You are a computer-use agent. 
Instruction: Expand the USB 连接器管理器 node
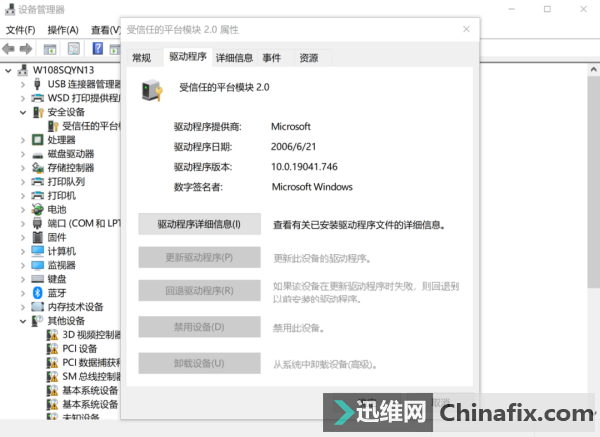click(x=23, y=84)
